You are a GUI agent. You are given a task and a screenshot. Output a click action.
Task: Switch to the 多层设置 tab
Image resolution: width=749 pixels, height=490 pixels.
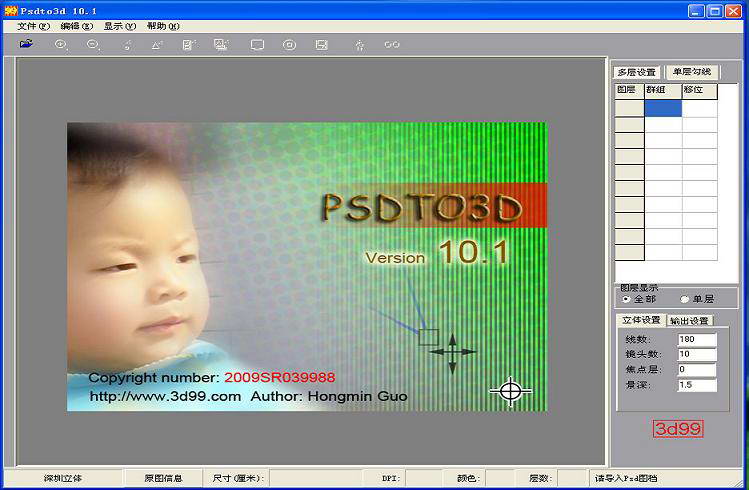tap(637, 72)
